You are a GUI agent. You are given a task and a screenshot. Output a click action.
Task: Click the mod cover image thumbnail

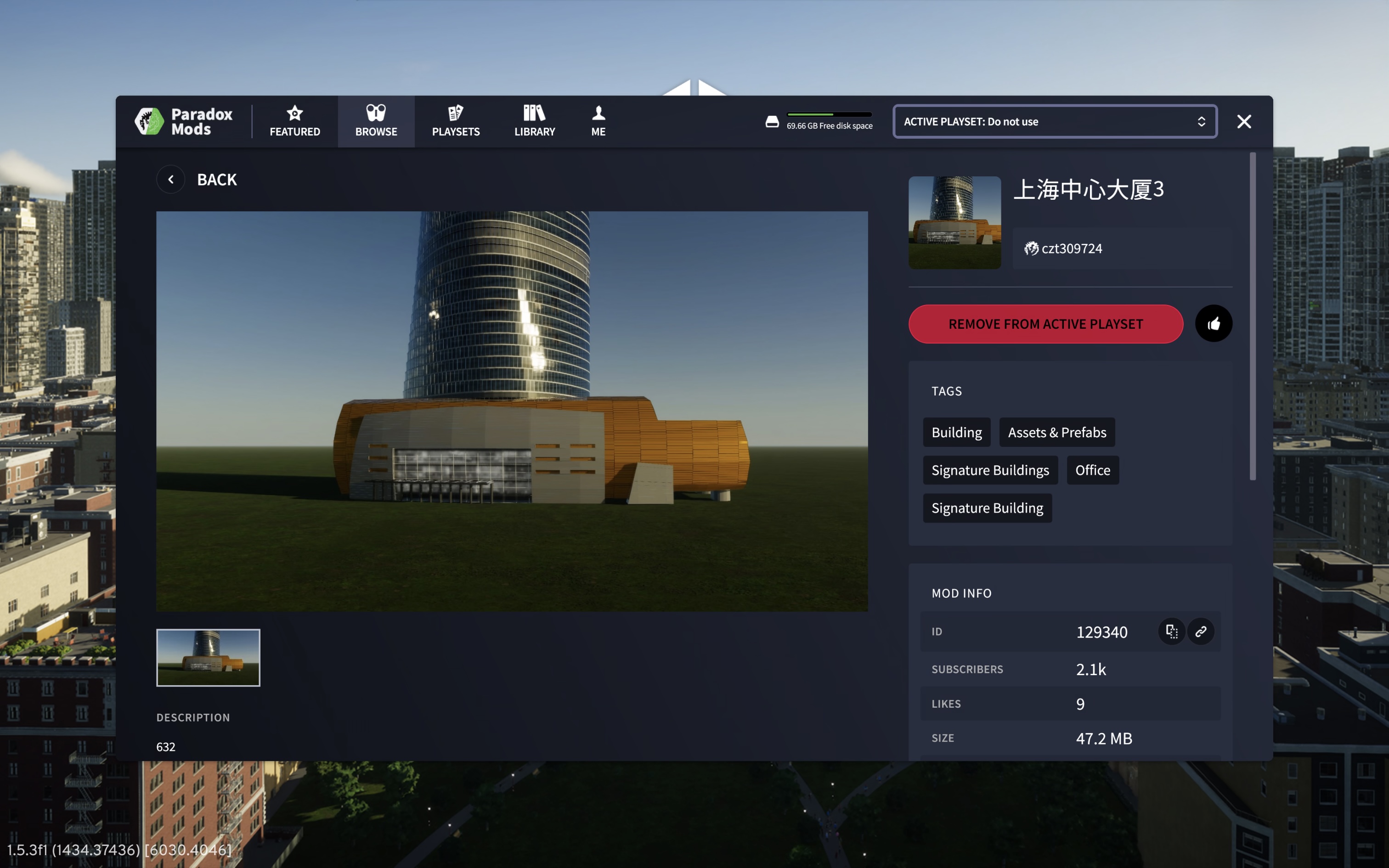(954, 222)
